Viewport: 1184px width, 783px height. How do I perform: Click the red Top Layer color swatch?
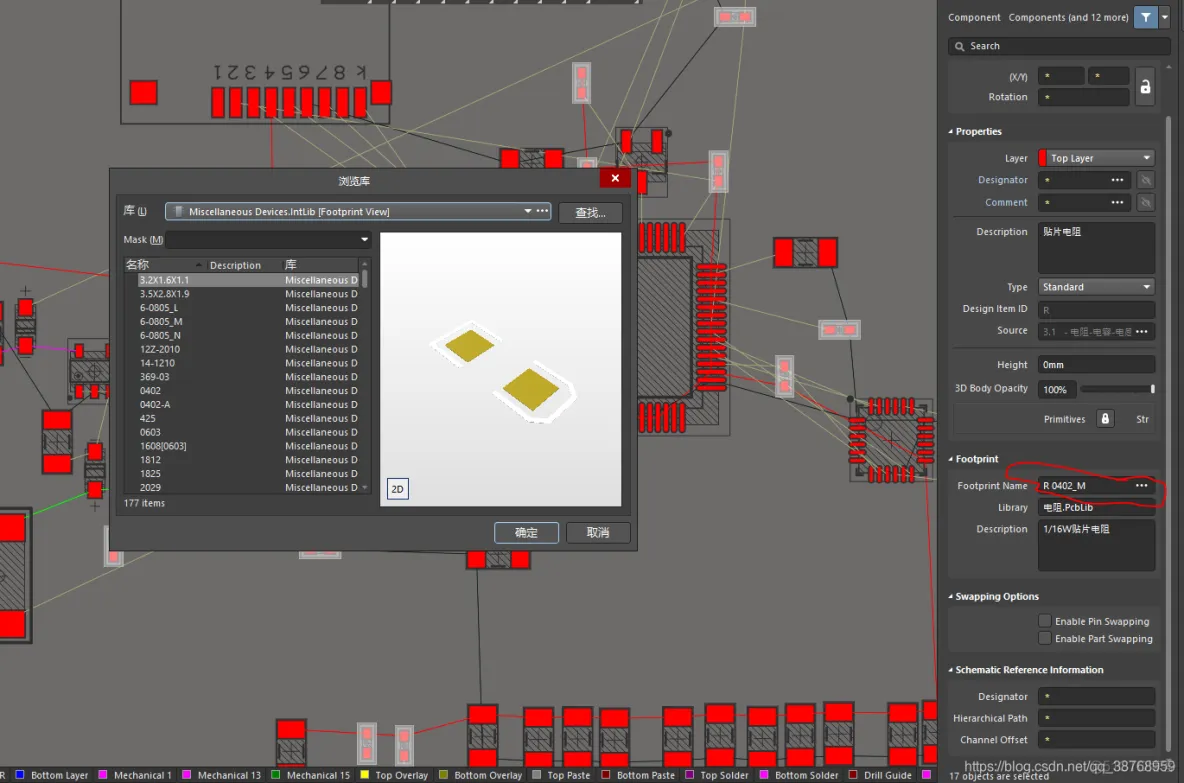click(x=1043, y=159)
